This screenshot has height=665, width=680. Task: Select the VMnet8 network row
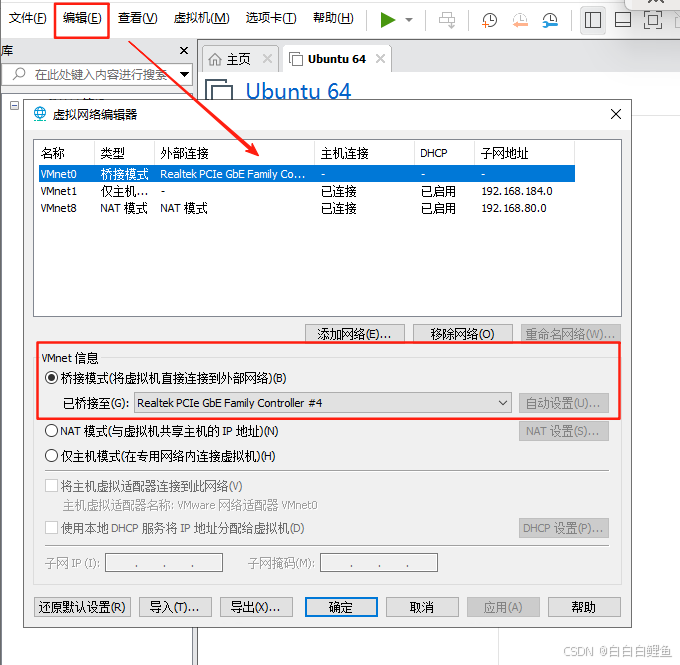307,208
